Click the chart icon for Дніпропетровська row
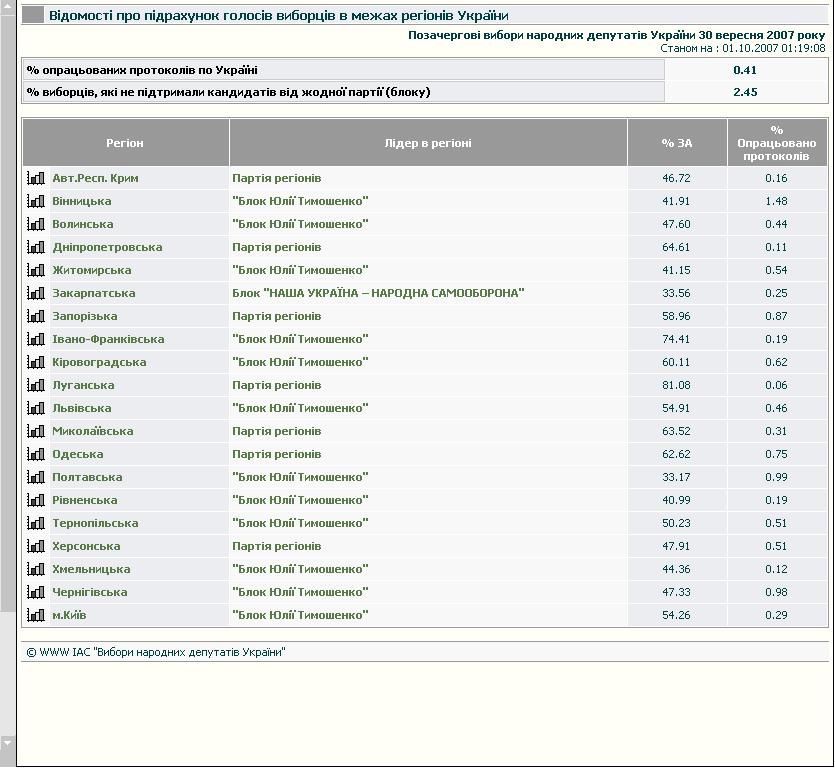 tap(36, 247)
